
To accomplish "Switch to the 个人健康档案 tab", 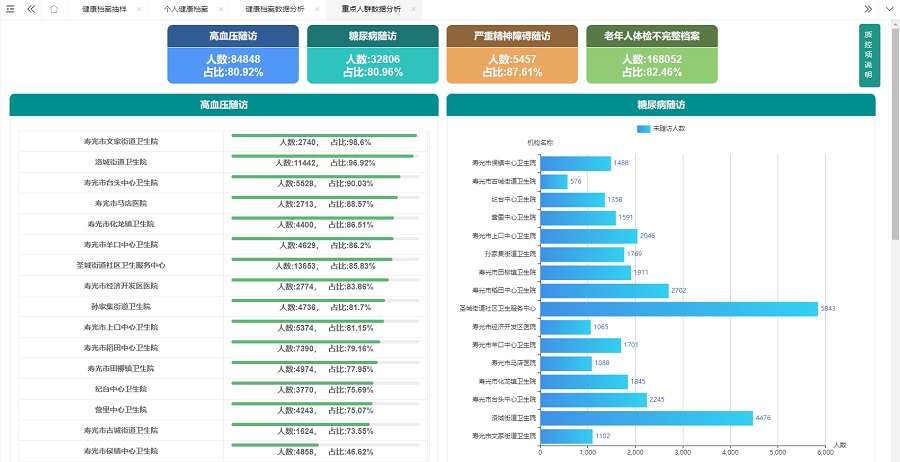I will coord(186,8).
